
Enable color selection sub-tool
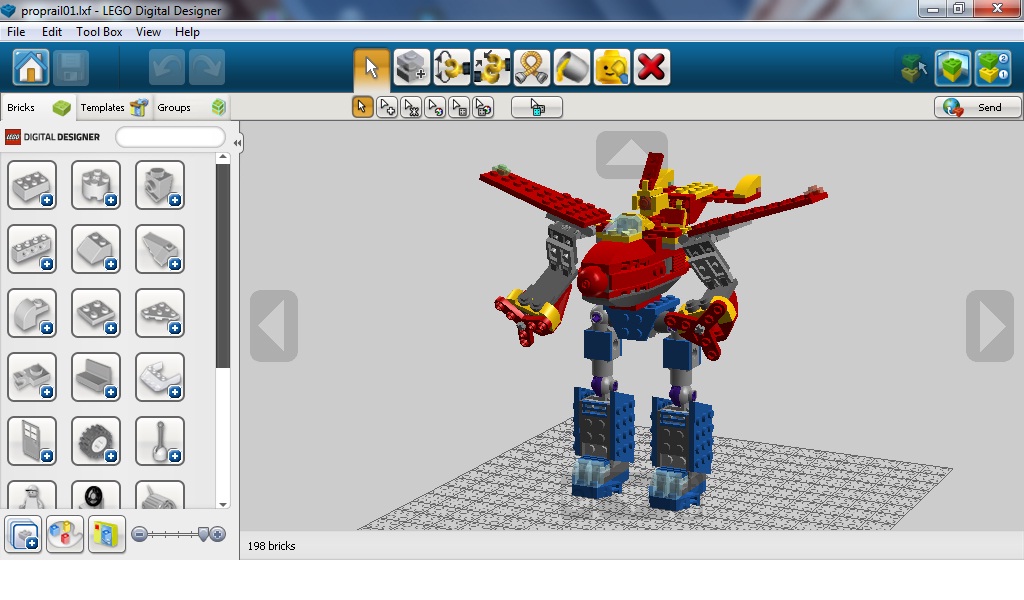435,107
